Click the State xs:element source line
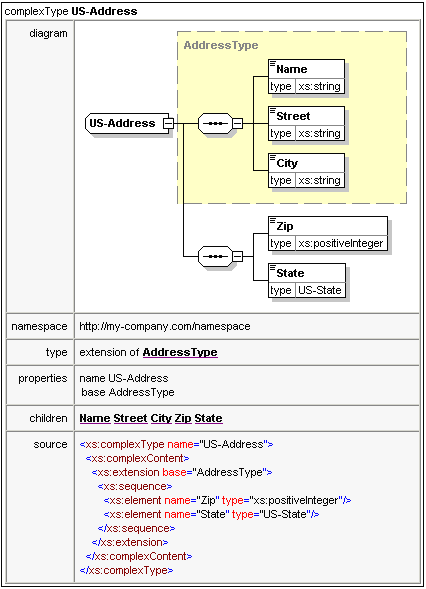 [211, 514]
